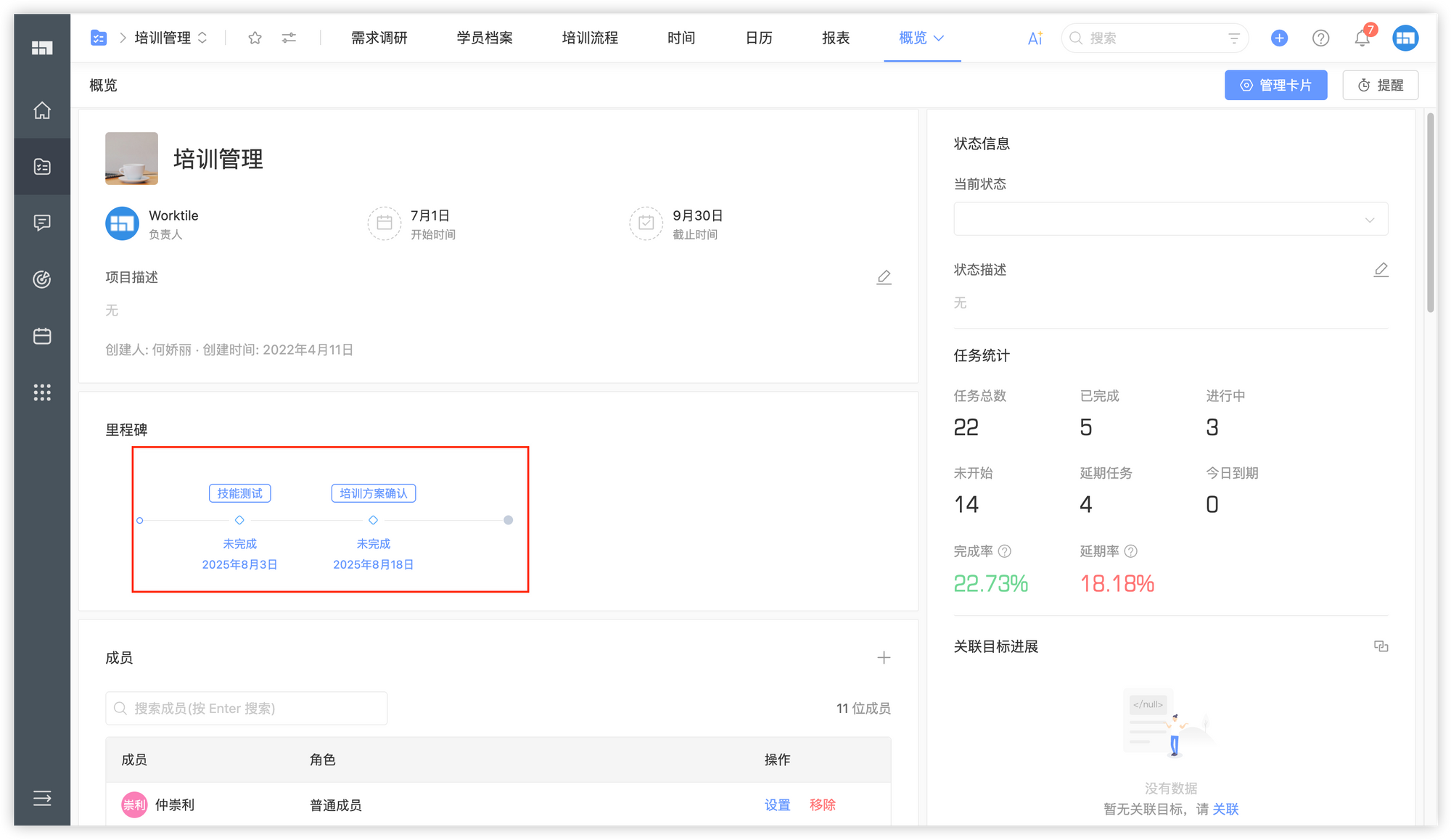Click the AI assistant icon
Screen dimensions: 1451x840
(x=1035, y=38)
